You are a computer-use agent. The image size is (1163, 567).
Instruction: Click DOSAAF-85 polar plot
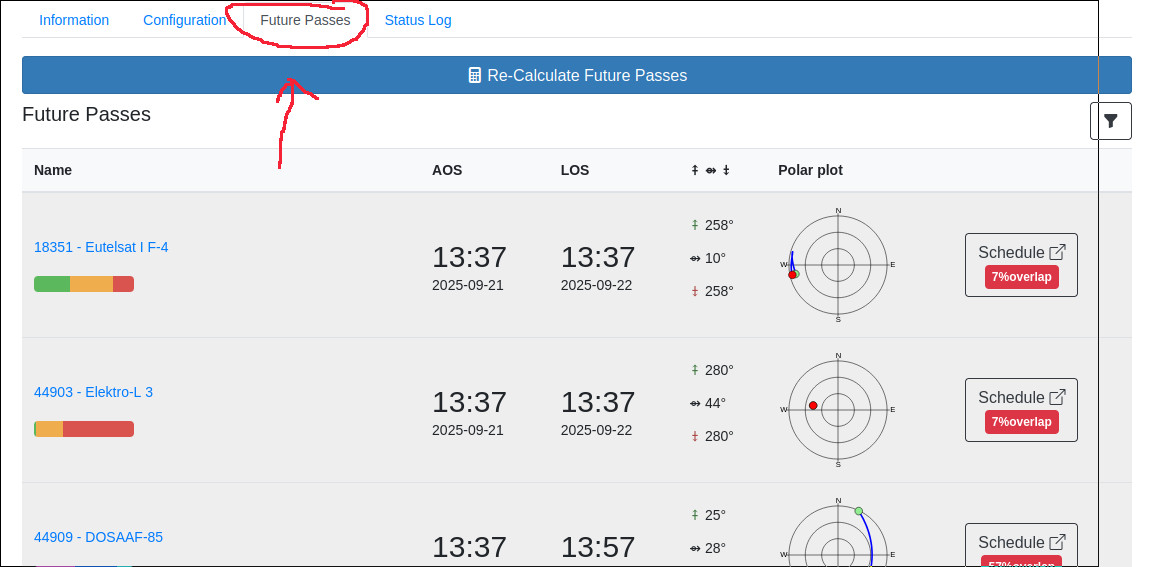point(838,531)
